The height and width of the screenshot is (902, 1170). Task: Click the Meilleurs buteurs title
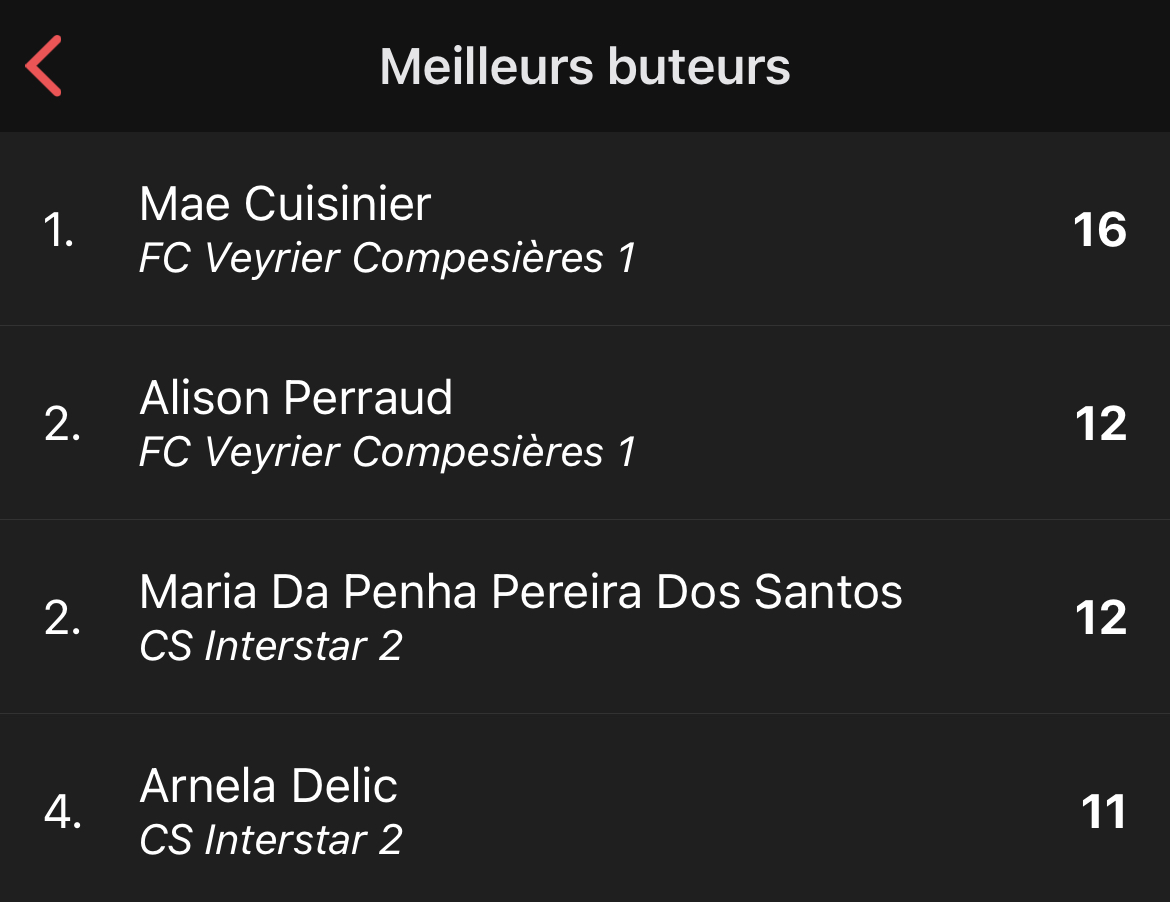pyautogui.click(x=585, y=67)
